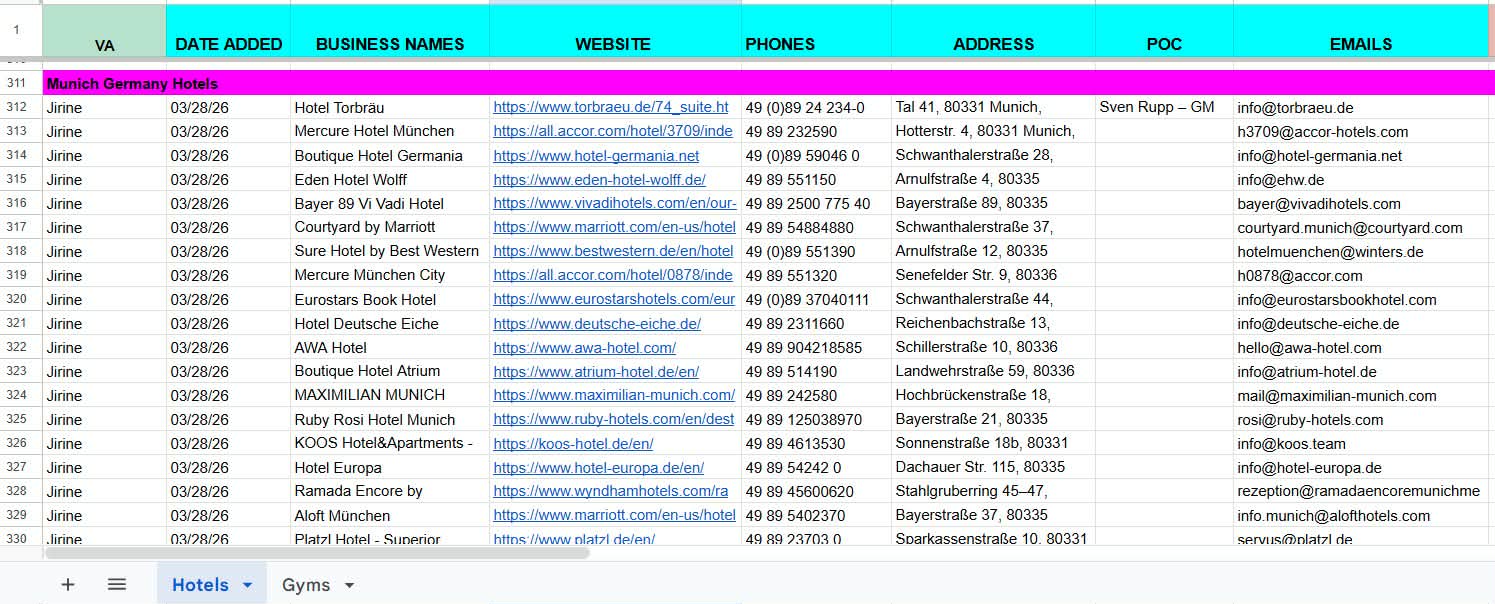
Task: Switch to the Gyms sheet tab
Action: pyautogui.click(x=306, y=585)
